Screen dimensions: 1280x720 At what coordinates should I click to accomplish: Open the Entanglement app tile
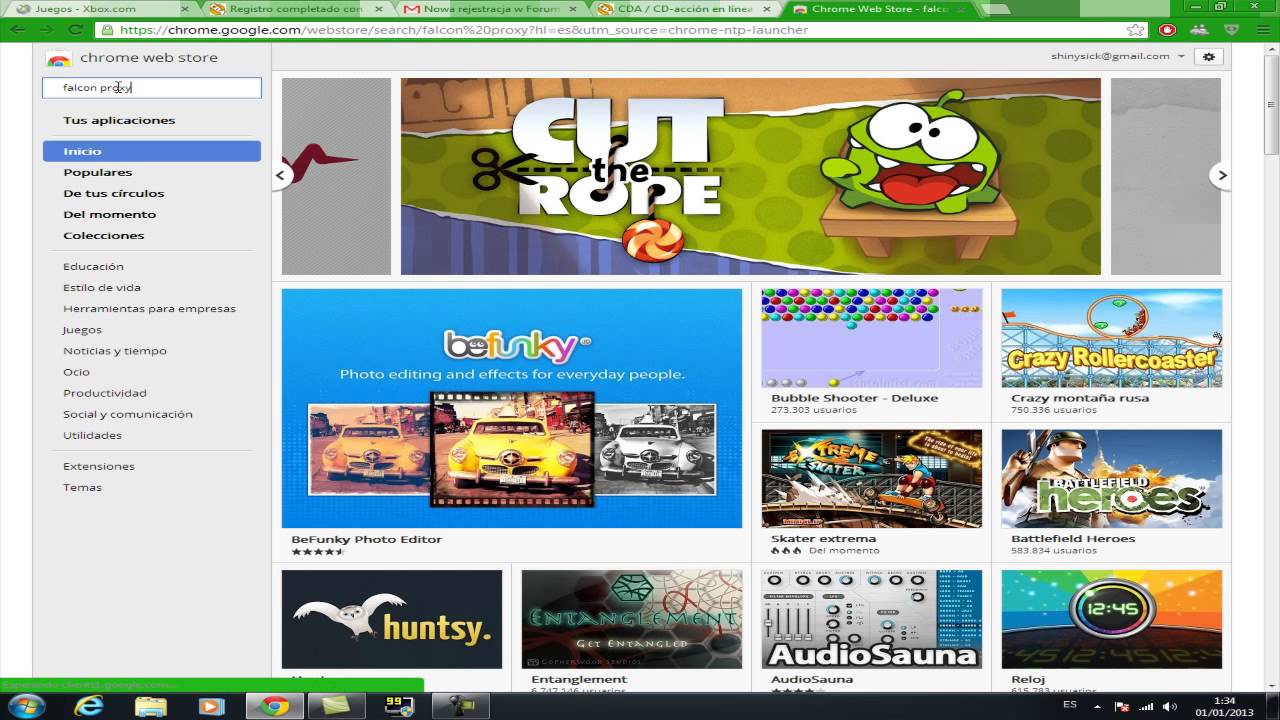(632, 628)
